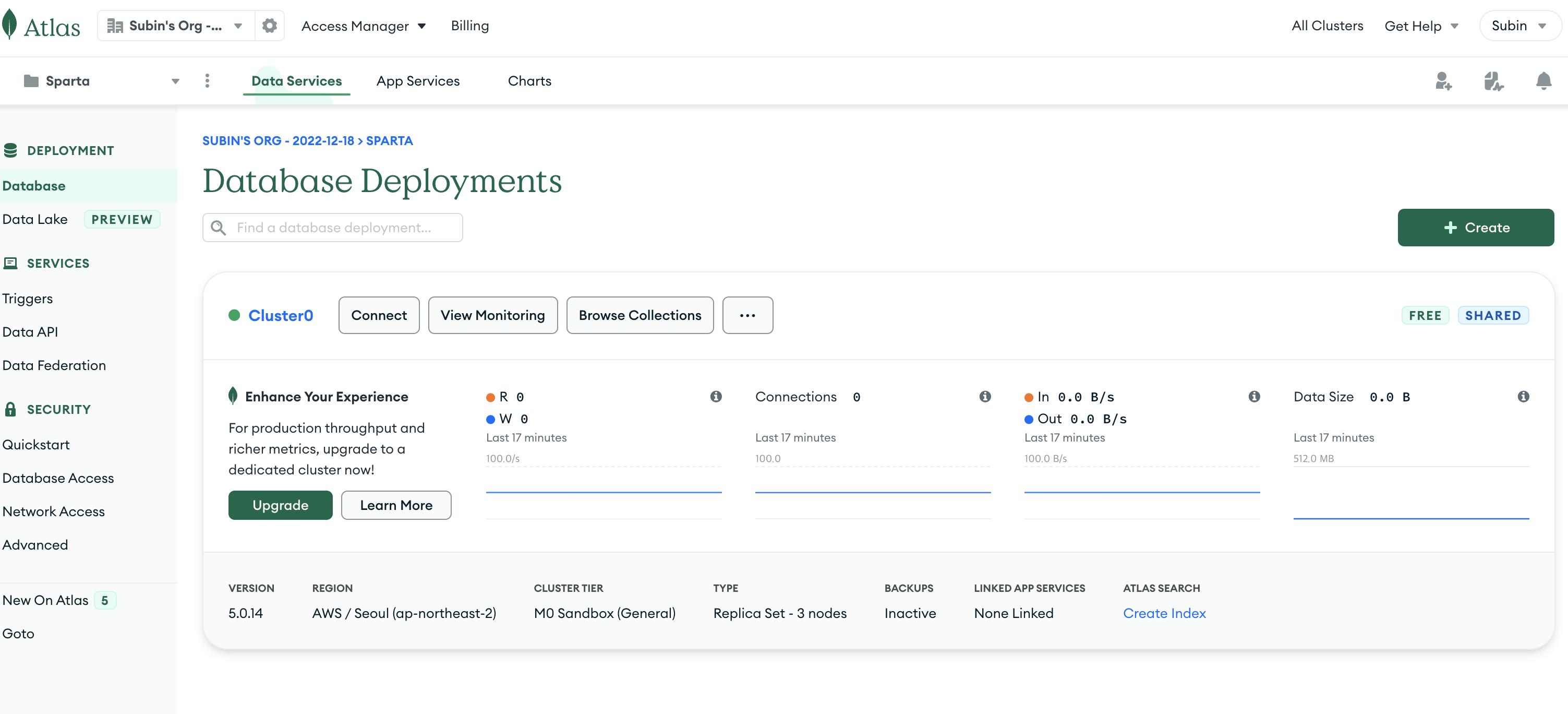1568x714 pixels.
Task: Switch to the Data Services tab
Action: point(296,81)
